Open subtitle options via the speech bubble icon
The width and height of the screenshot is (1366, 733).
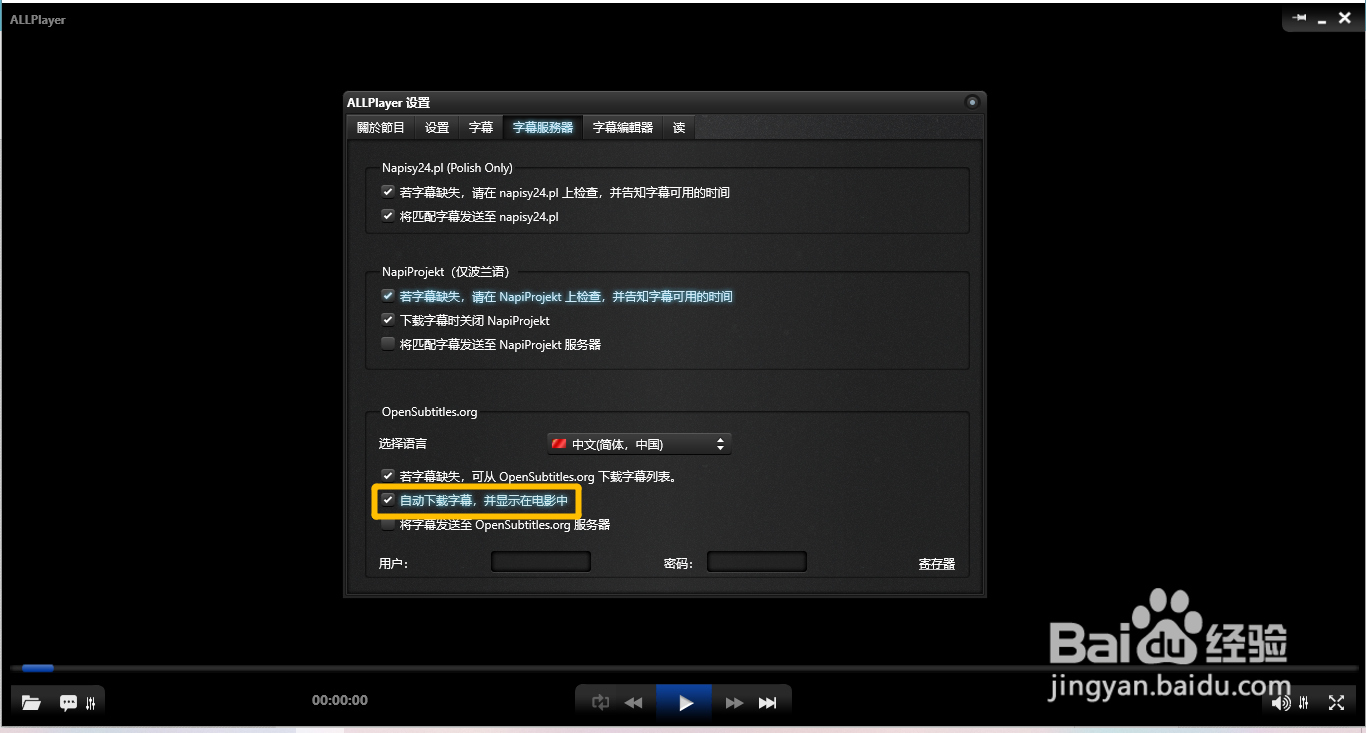pos(68,703)
